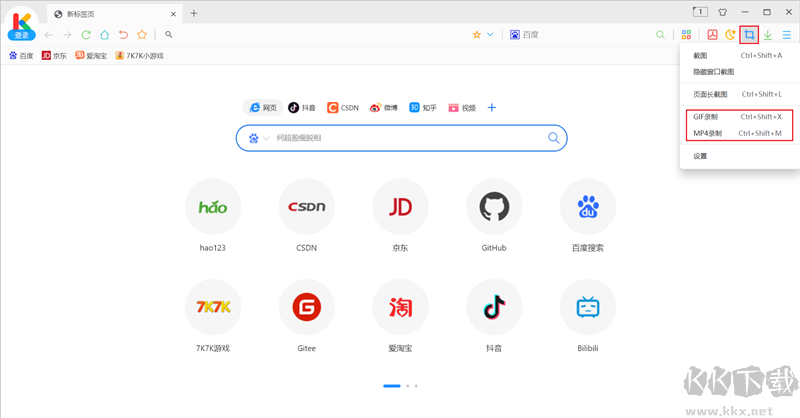The image size is (800, 418).
Task: Switch to second page indicator dot
Action: 408,386
